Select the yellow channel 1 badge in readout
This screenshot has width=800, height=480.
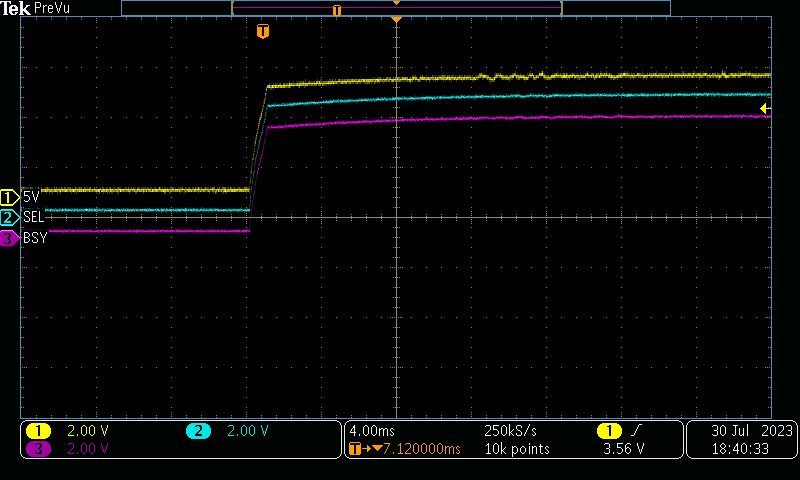pos(38,431)
